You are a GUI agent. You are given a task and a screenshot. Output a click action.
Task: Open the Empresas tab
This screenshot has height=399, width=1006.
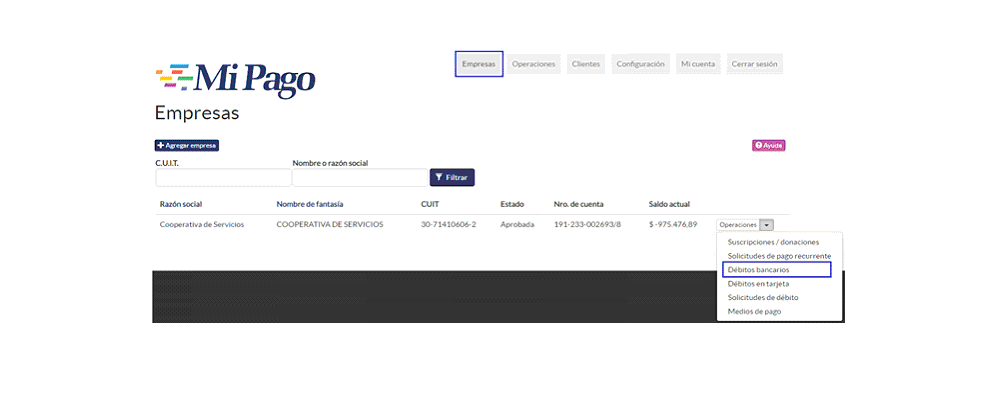479,64
